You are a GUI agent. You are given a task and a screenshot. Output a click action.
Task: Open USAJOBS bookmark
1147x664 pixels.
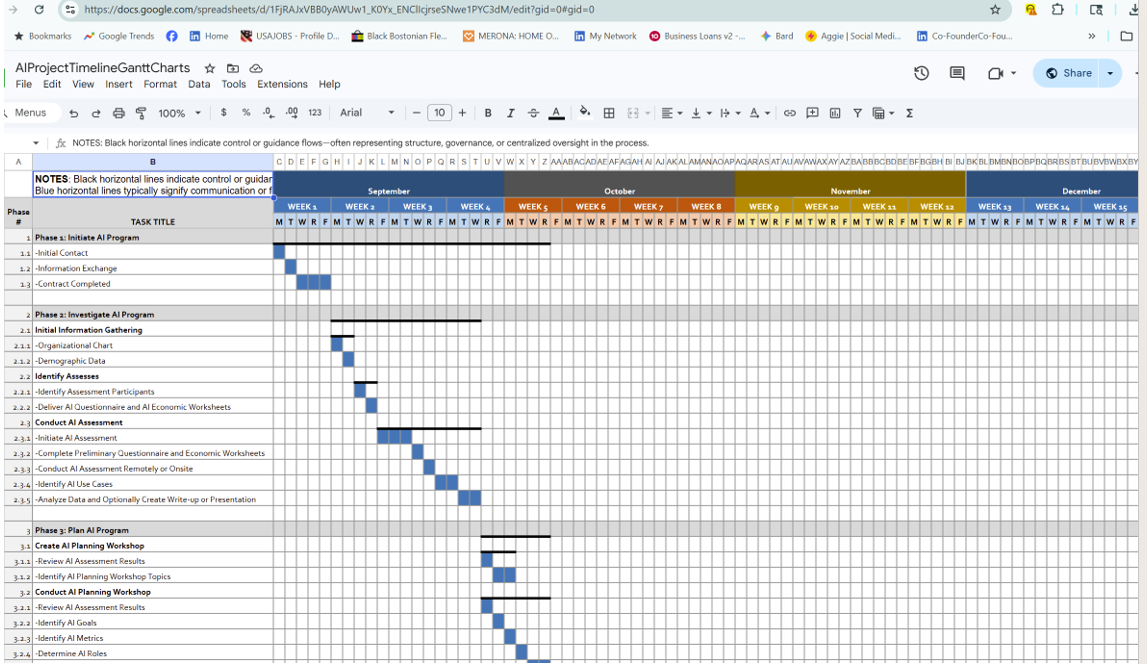click(290, 36)
